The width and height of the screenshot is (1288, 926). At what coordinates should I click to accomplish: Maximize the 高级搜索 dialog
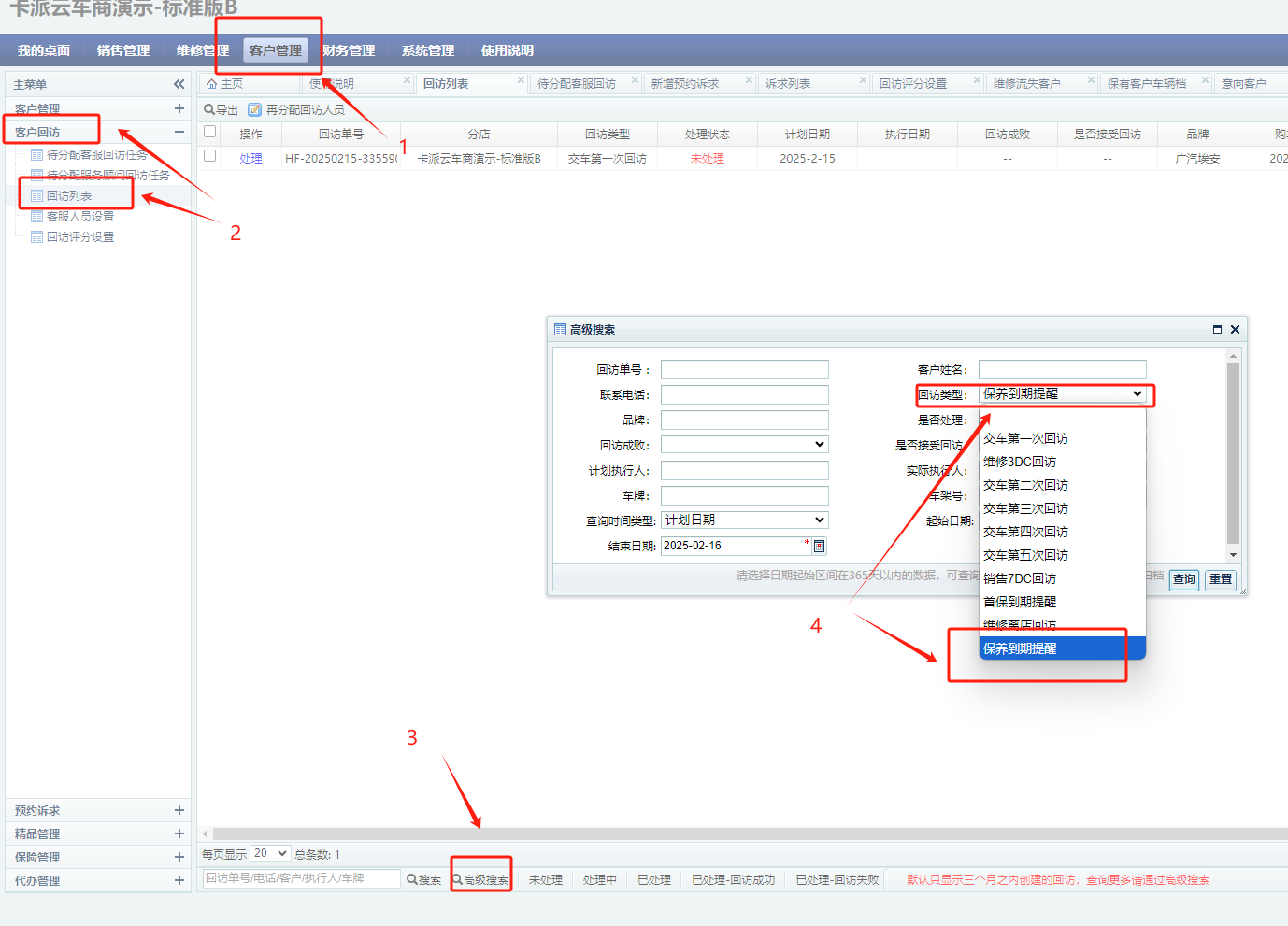point(1217,330)
